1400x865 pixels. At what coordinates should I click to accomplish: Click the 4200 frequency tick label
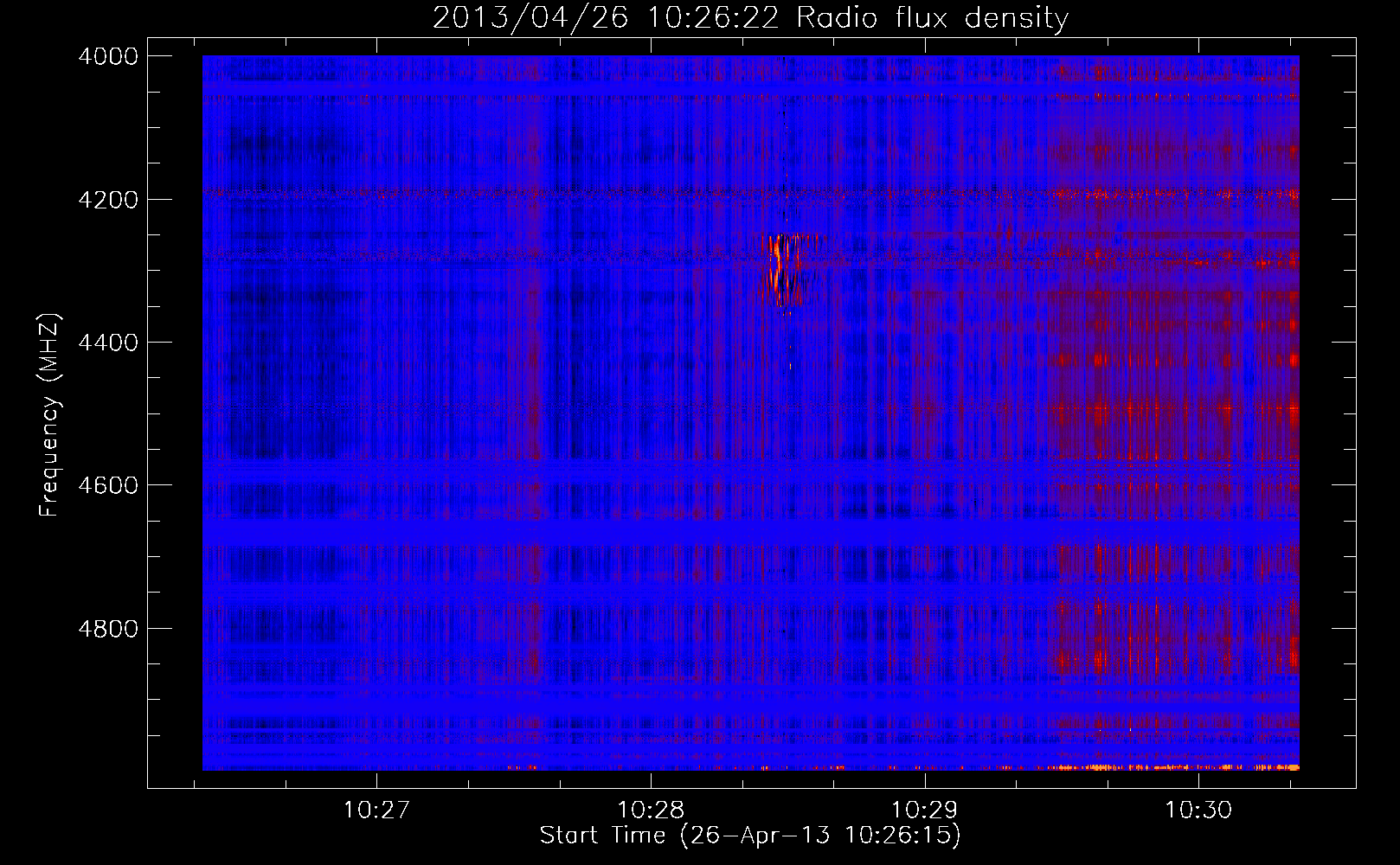tap(108, 200)
